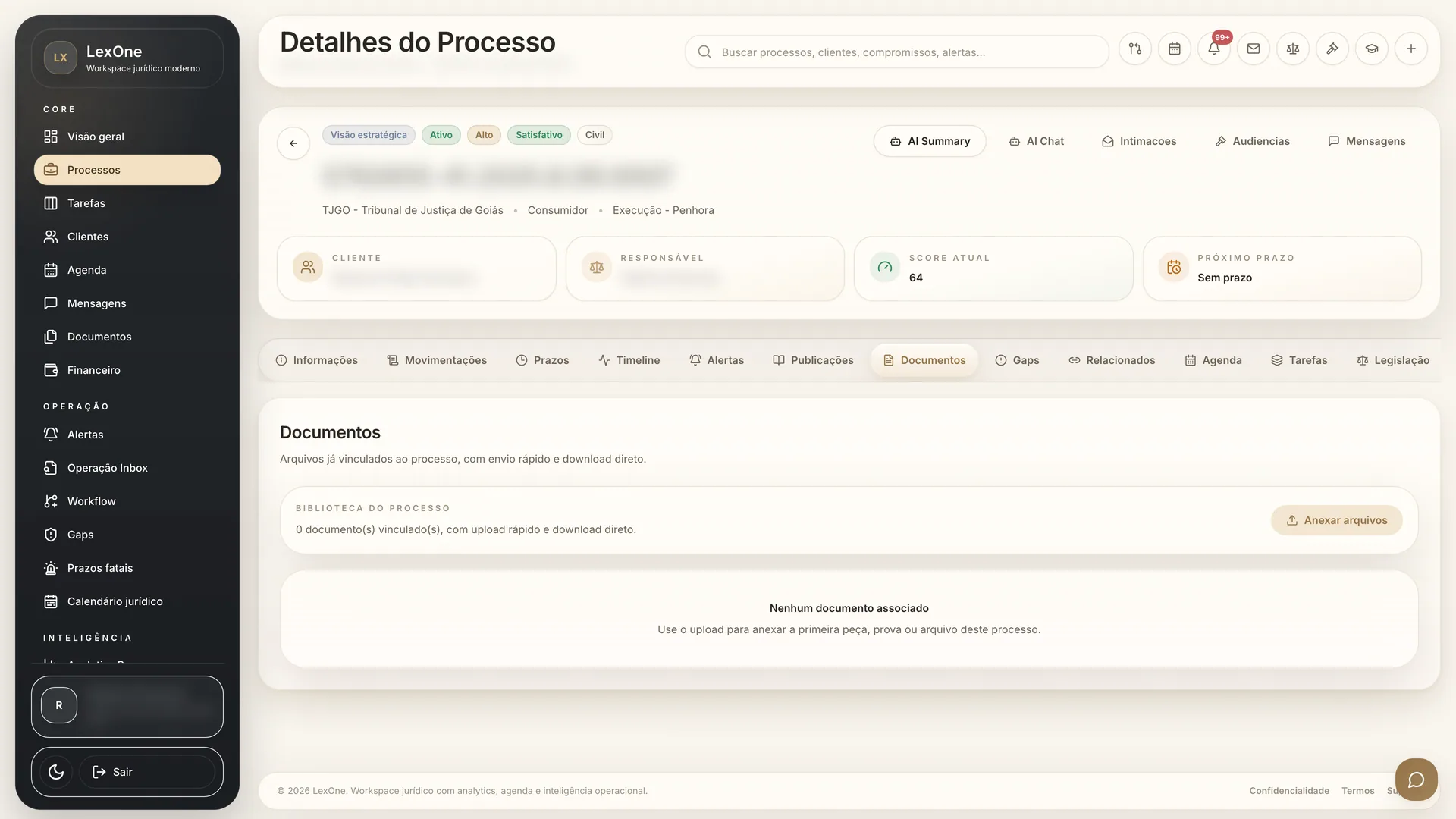Open Visão geral in sidebar
Viewport: 1456px width, 819px height.
click(127, 136)
